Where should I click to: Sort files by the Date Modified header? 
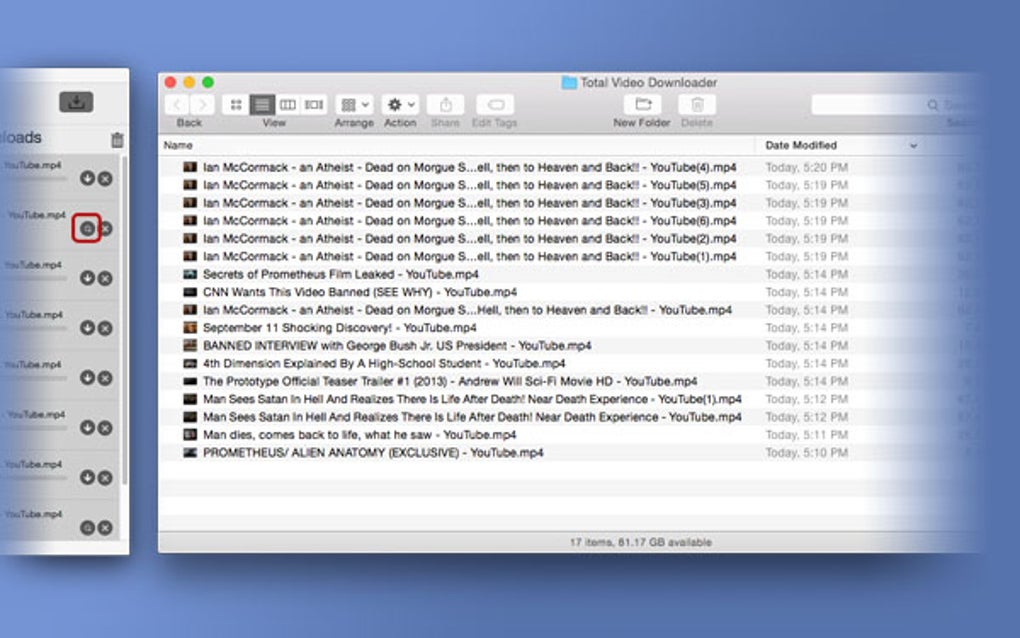[x=801, y=145]
